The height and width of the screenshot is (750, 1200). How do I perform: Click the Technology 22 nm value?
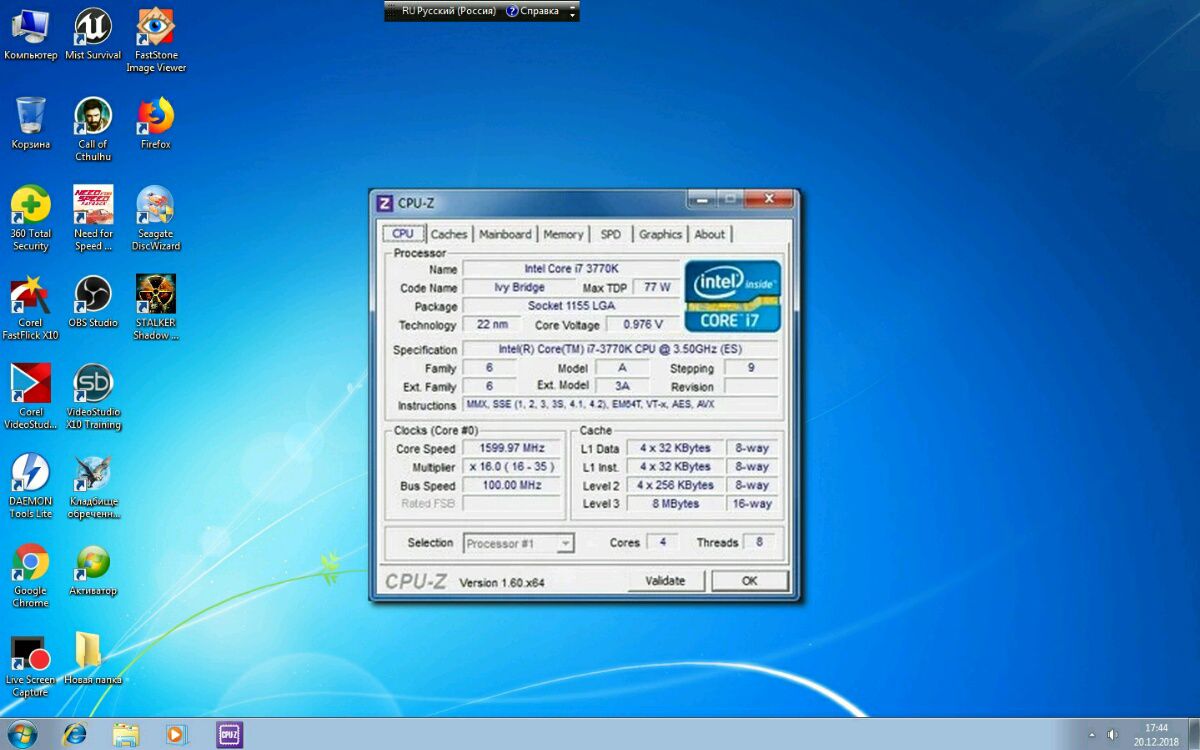click(492, 325)
